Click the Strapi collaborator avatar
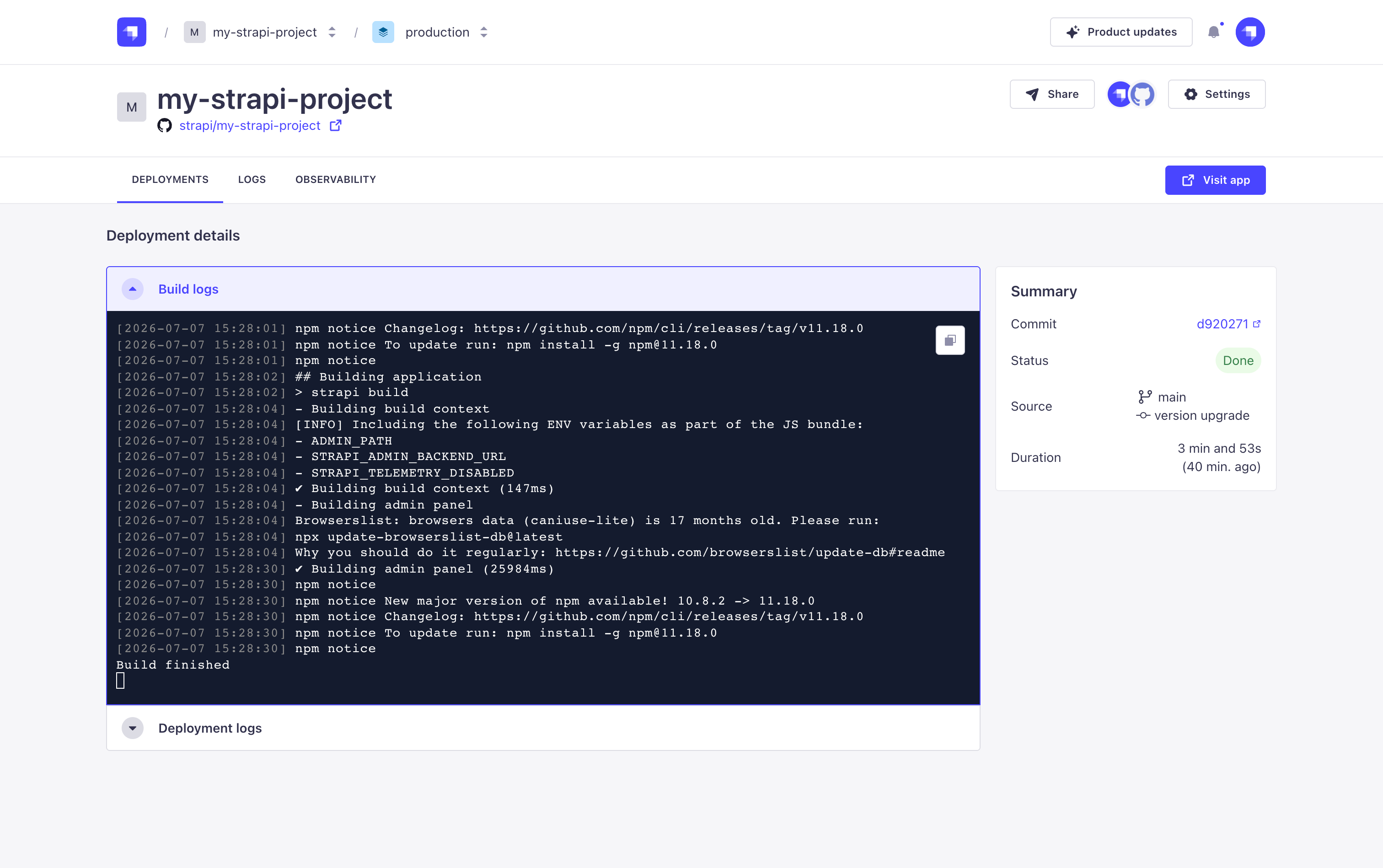The width and height of the screenshot is (1383, 868). pos(1118,94)
